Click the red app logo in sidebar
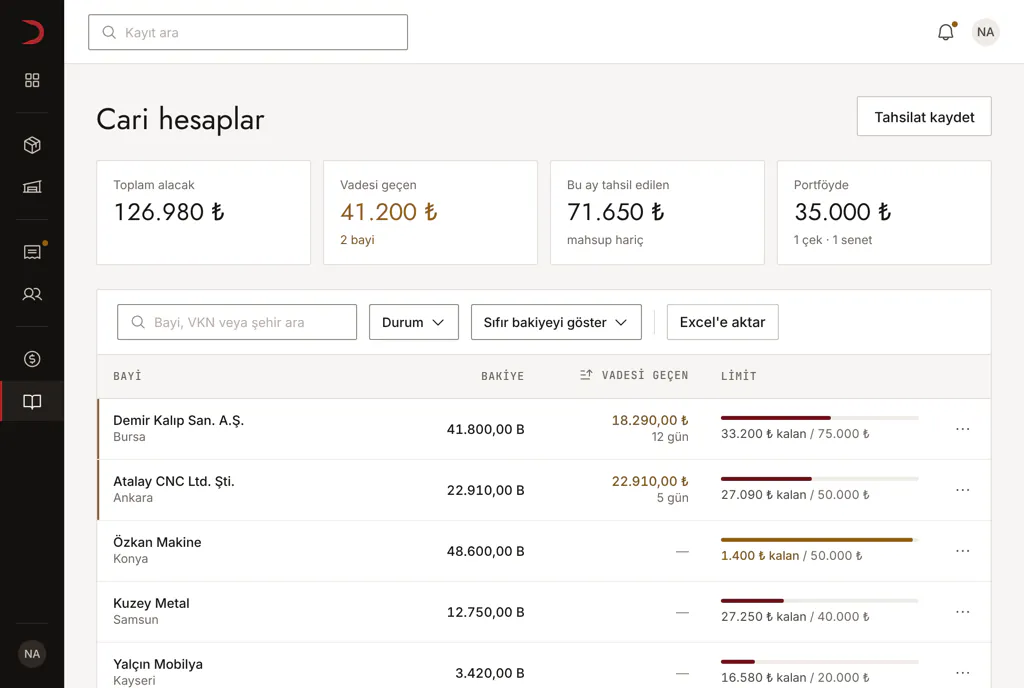Screen dimensions: 1024x688 point(32,32)
